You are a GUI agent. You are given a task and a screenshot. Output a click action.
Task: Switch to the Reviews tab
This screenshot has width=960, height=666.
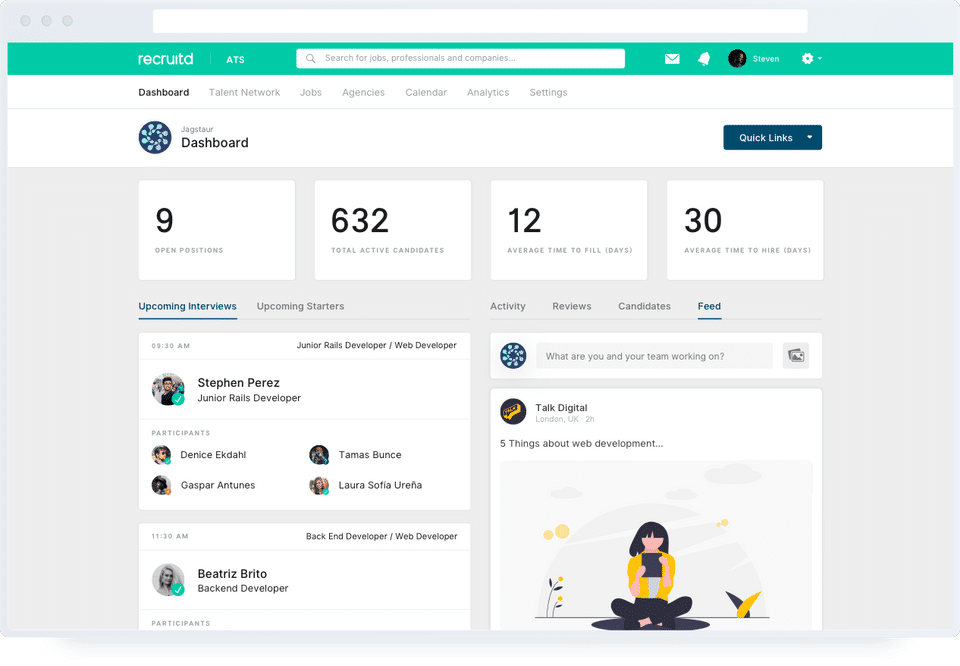(572, 306)
